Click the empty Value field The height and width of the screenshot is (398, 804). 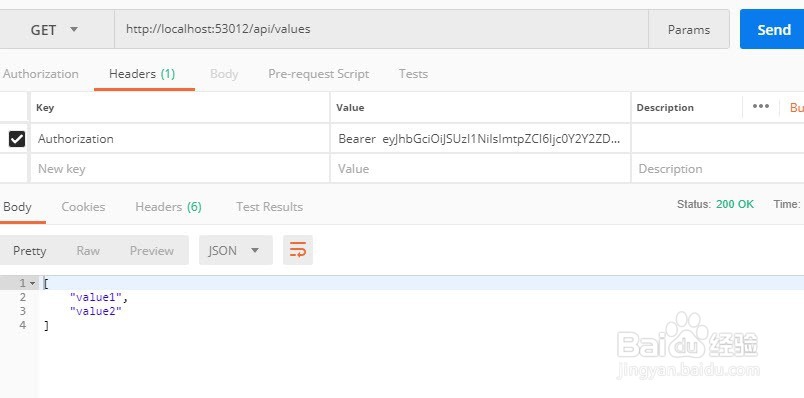480,169
